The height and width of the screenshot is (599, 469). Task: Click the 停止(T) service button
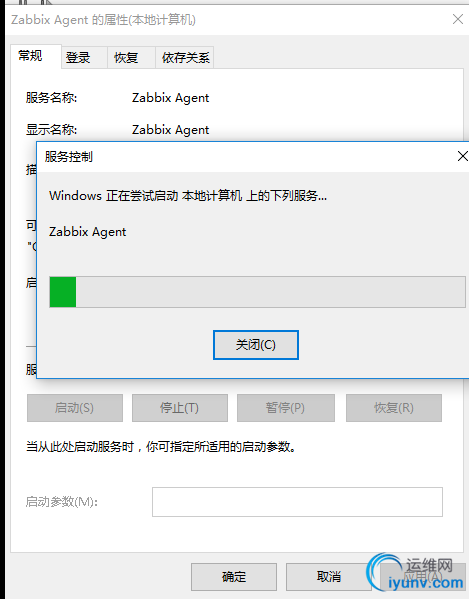[x=180, y=408]
